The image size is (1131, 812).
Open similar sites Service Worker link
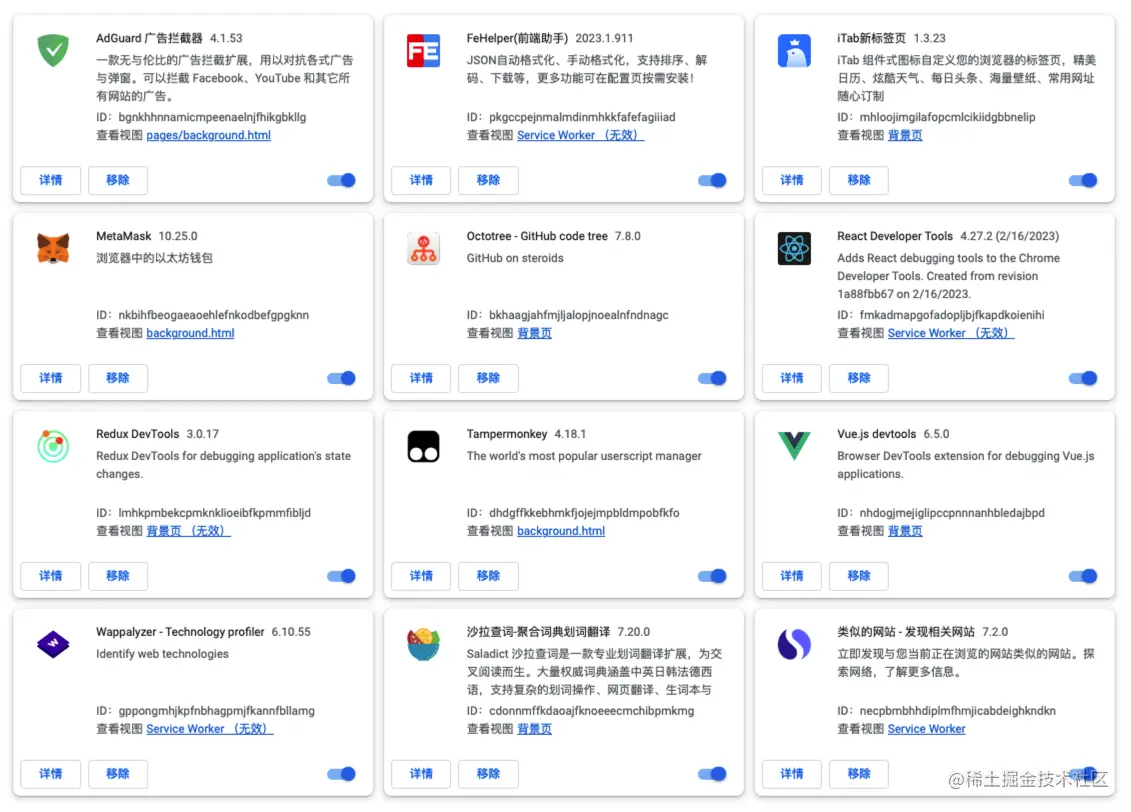(x=926, y=729)
